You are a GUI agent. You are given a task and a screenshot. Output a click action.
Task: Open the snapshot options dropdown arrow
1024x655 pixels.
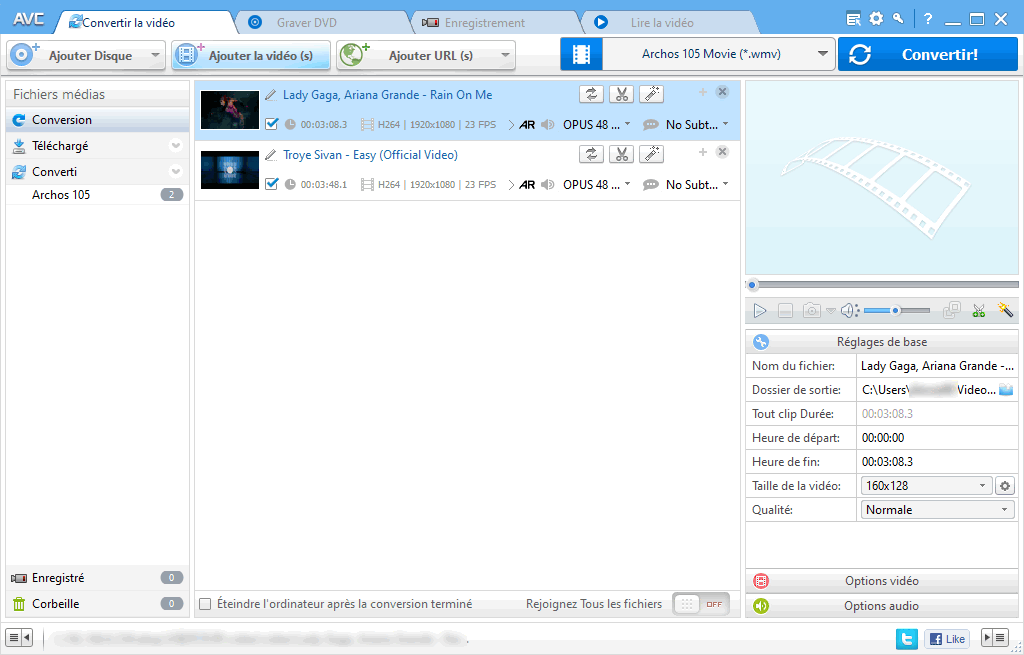(x=830, y=311)
